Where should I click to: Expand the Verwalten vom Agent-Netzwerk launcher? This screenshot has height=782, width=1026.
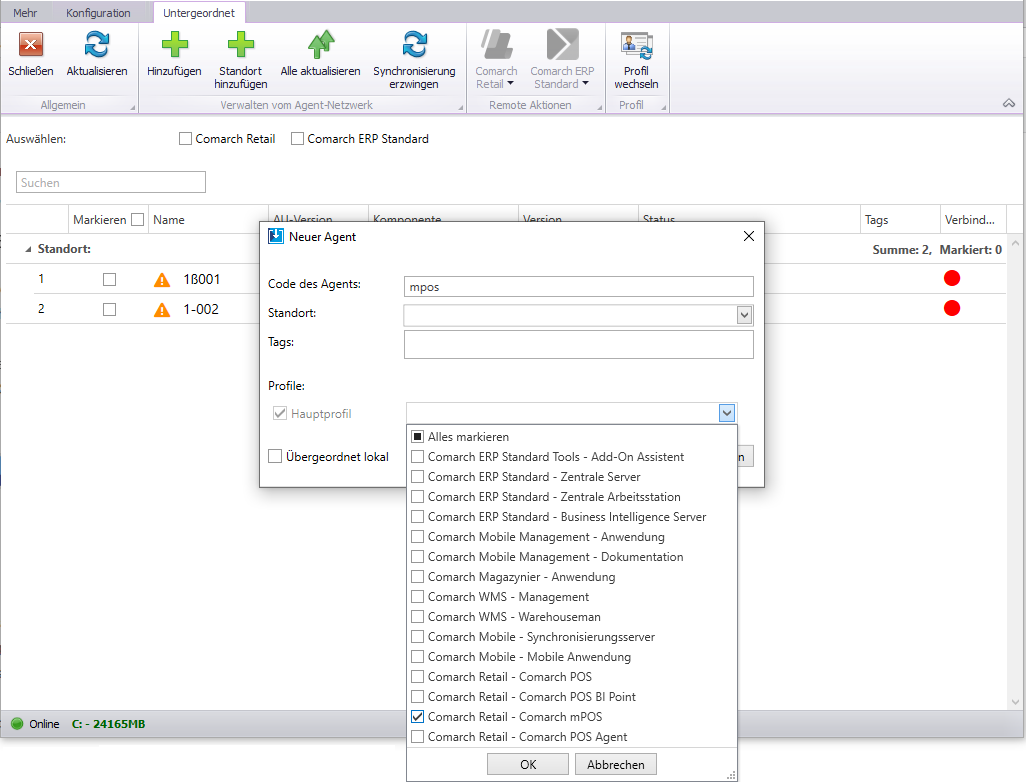[x=461, y=107]
